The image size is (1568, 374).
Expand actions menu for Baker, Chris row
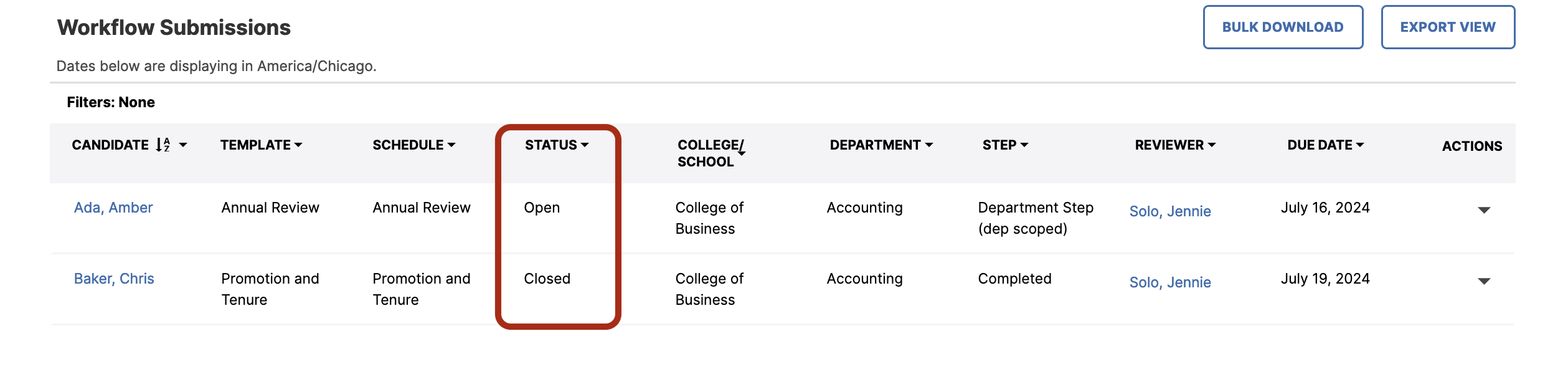click(x=1484, y=281)
